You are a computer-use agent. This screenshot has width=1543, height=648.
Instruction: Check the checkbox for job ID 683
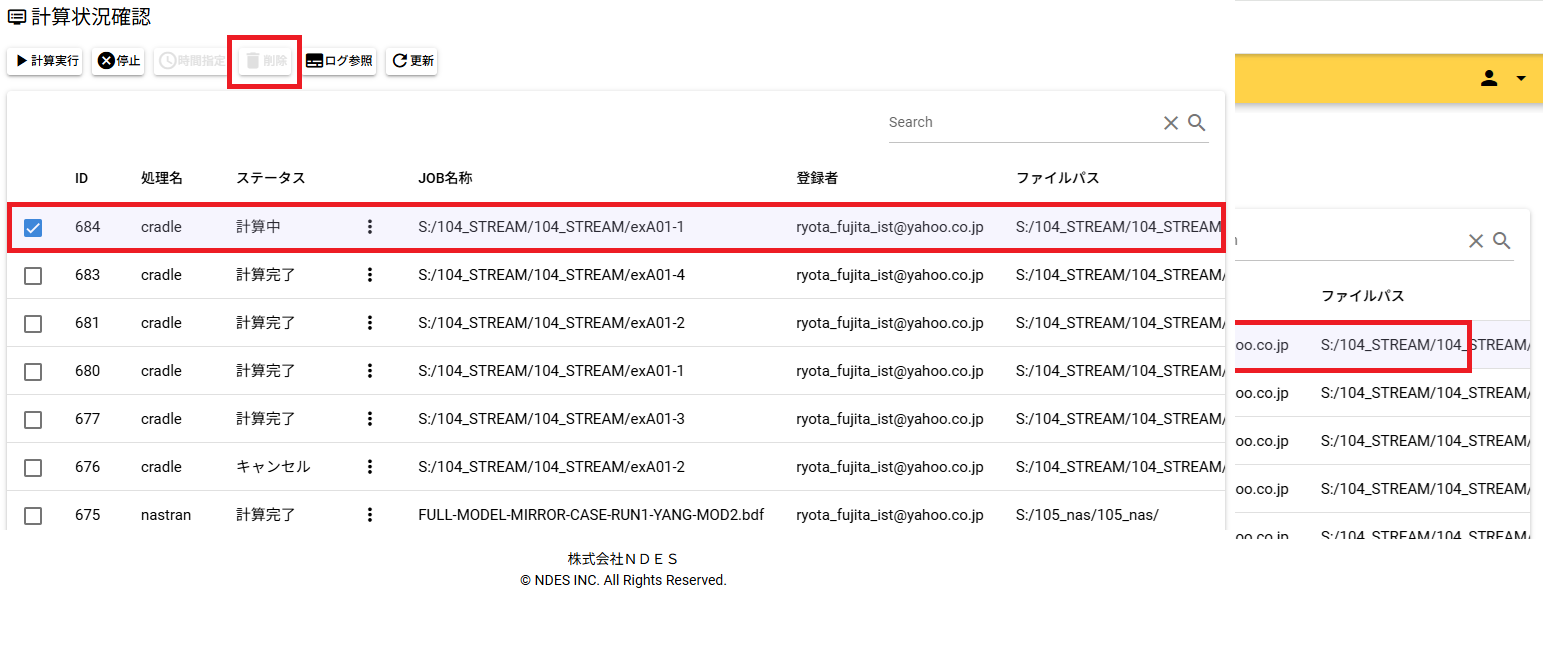pyautogui.click(x=33, y=276)
